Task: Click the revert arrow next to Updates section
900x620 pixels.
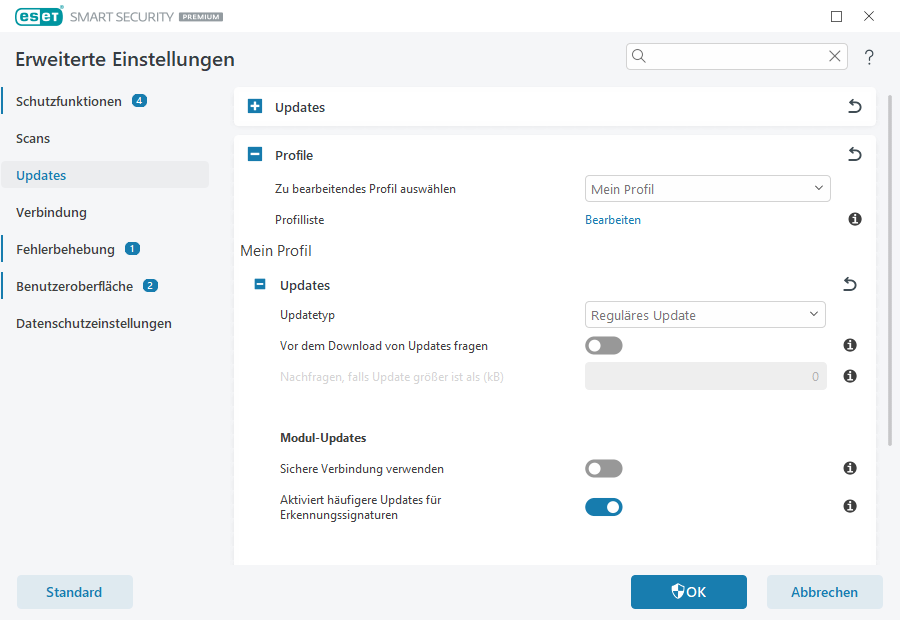Action: (853, 106)
